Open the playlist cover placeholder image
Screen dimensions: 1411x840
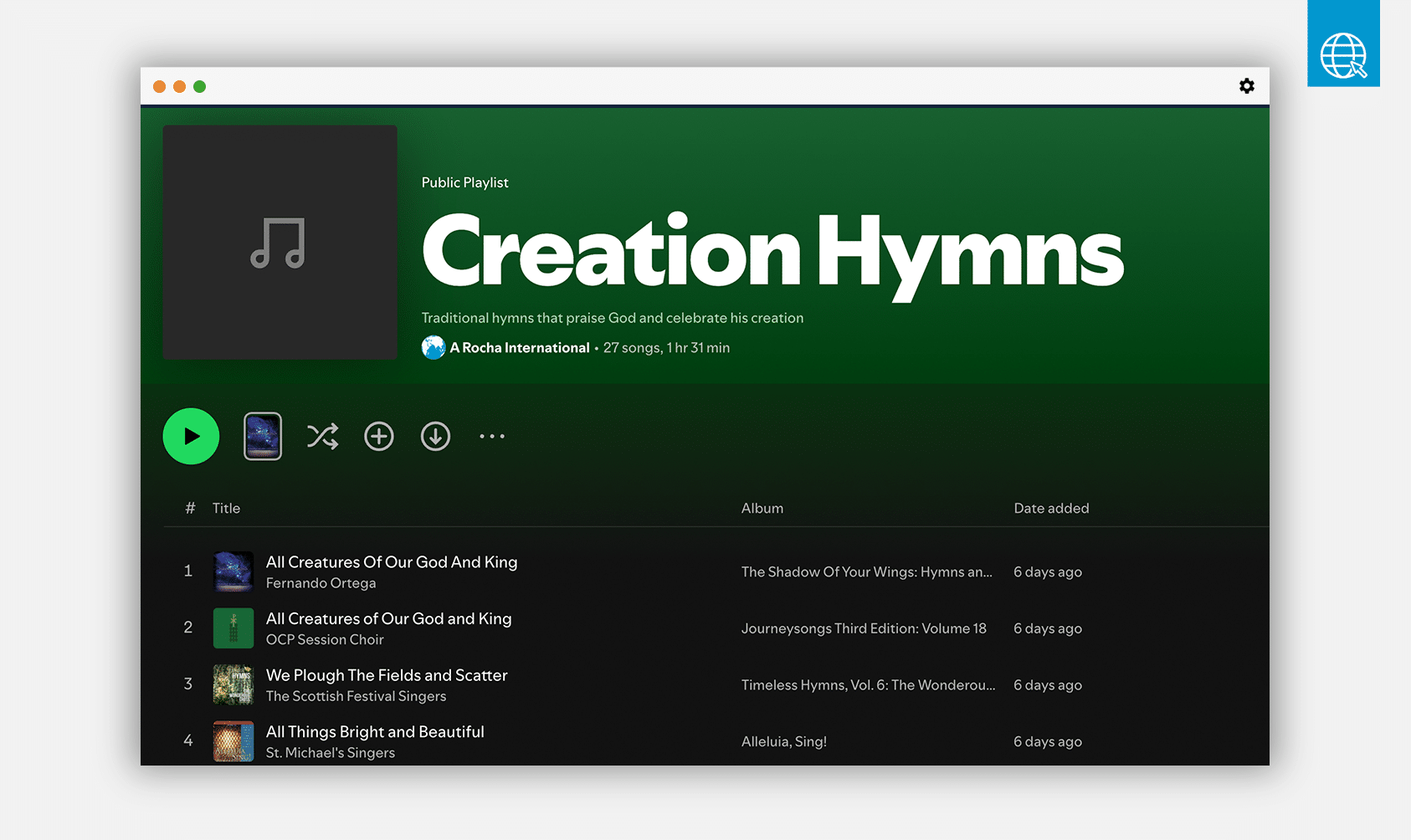[x=280, y=243]
